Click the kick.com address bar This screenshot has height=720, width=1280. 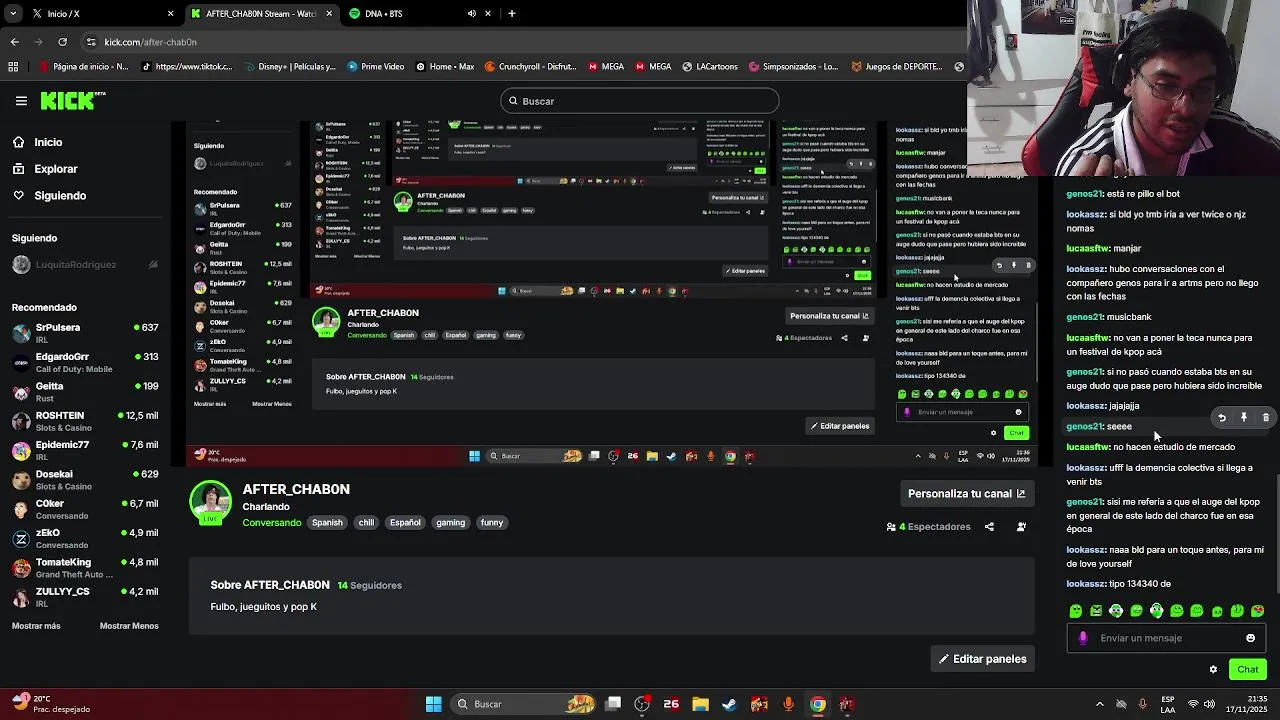coord(520,42)
